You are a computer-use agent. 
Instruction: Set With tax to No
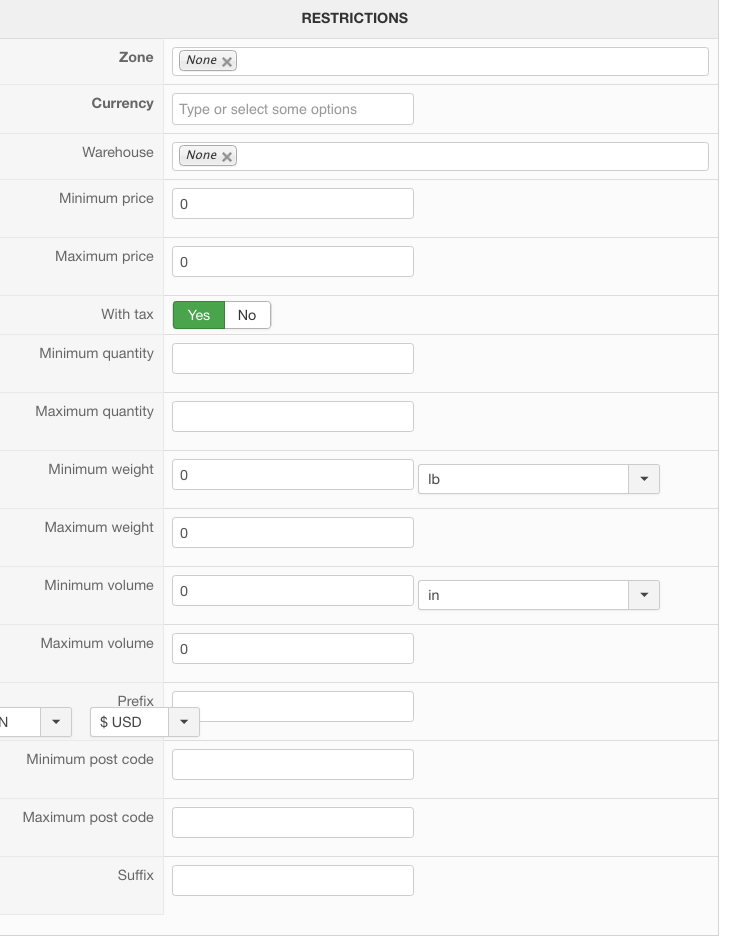pos(247,316)
